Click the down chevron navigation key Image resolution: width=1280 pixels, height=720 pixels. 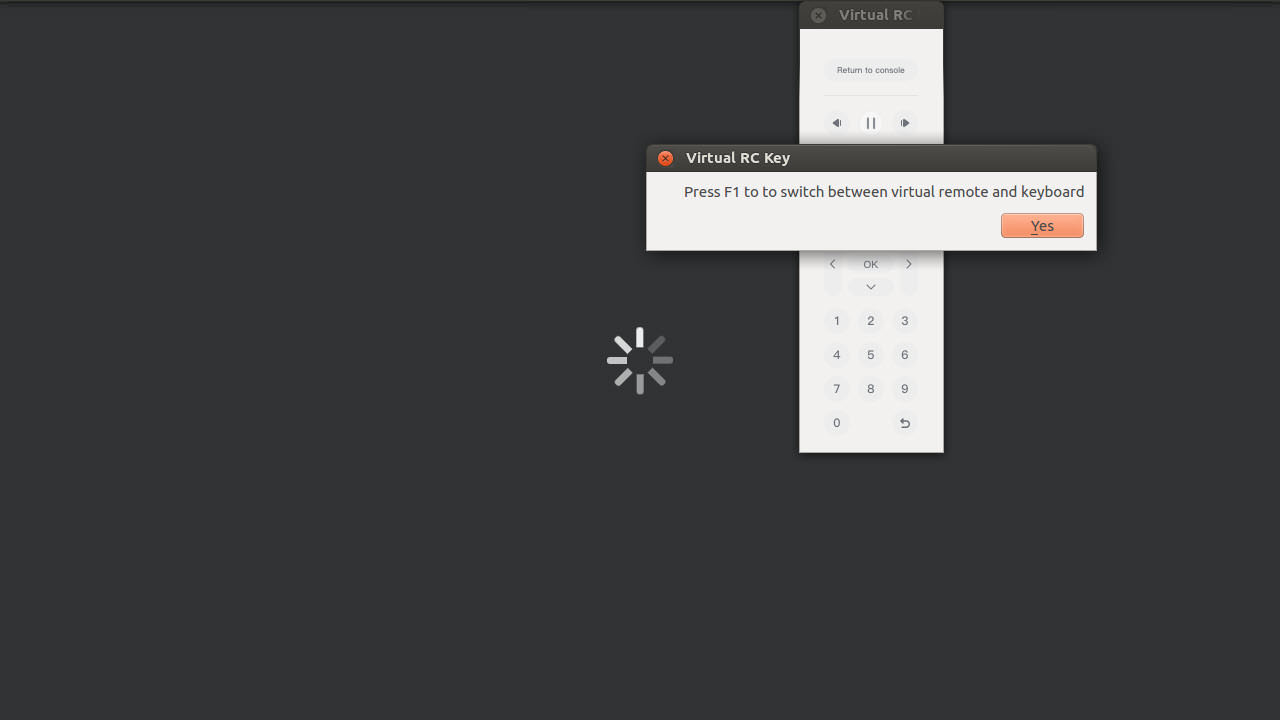[871, 287]
